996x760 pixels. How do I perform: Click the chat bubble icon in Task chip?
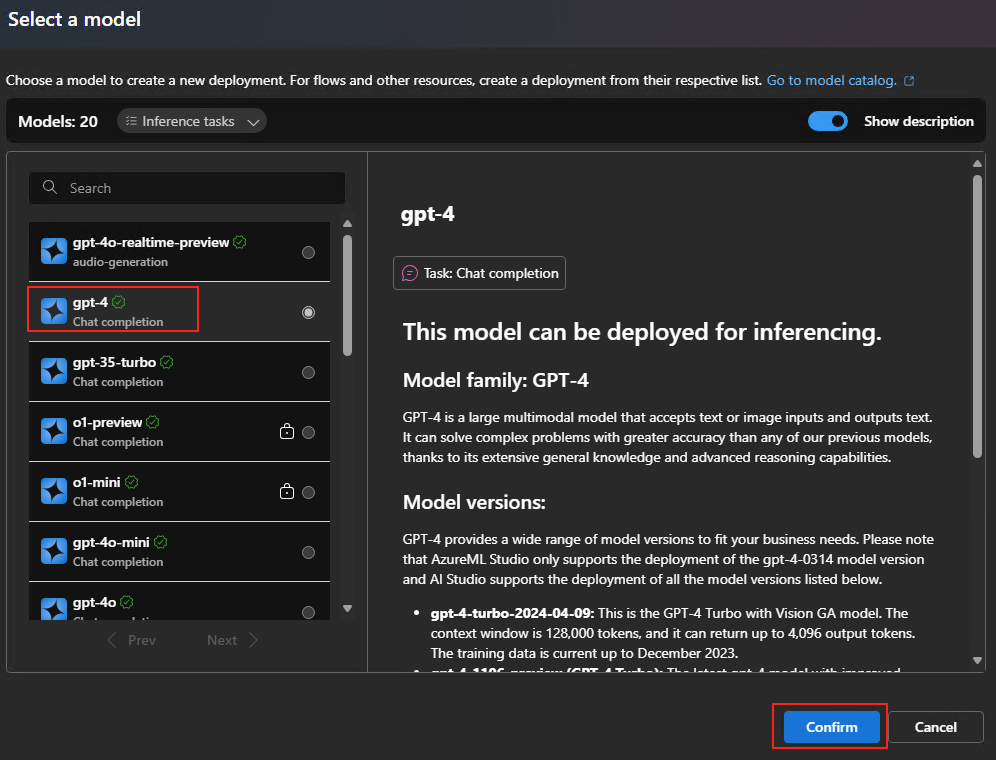(x=410, y=273)
